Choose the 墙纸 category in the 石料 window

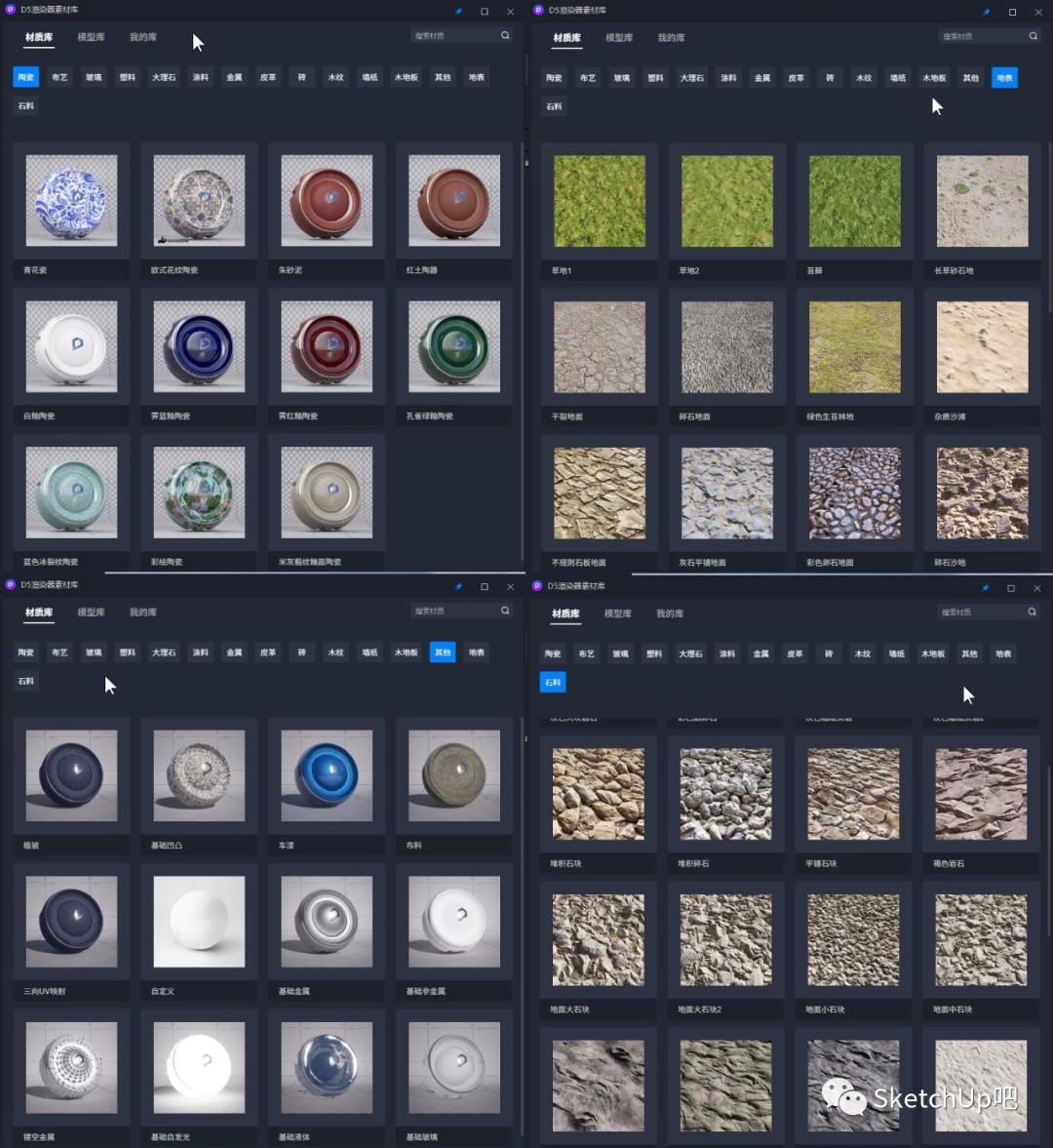tap(896, 653)
